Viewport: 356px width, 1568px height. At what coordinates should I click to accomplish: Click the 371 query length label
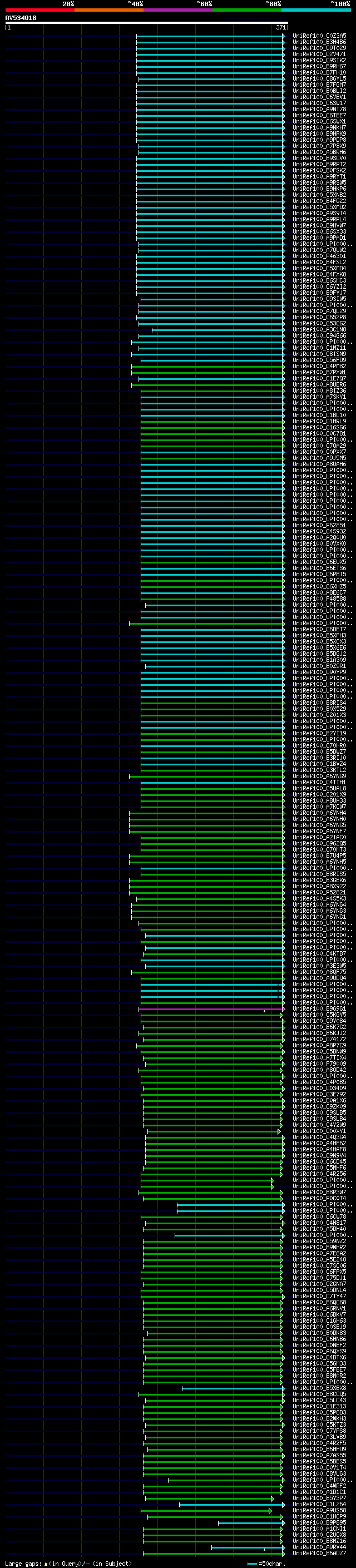pyautogui.click(x=280, y=27)
